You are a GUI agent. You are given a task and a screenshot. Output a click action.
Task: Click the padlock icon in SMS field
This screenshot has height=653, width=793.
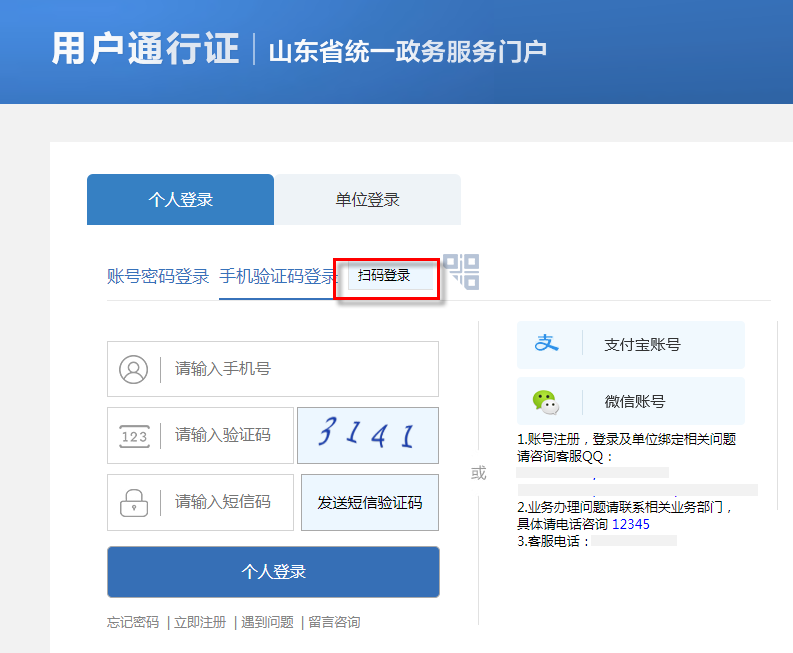point(133,502)
